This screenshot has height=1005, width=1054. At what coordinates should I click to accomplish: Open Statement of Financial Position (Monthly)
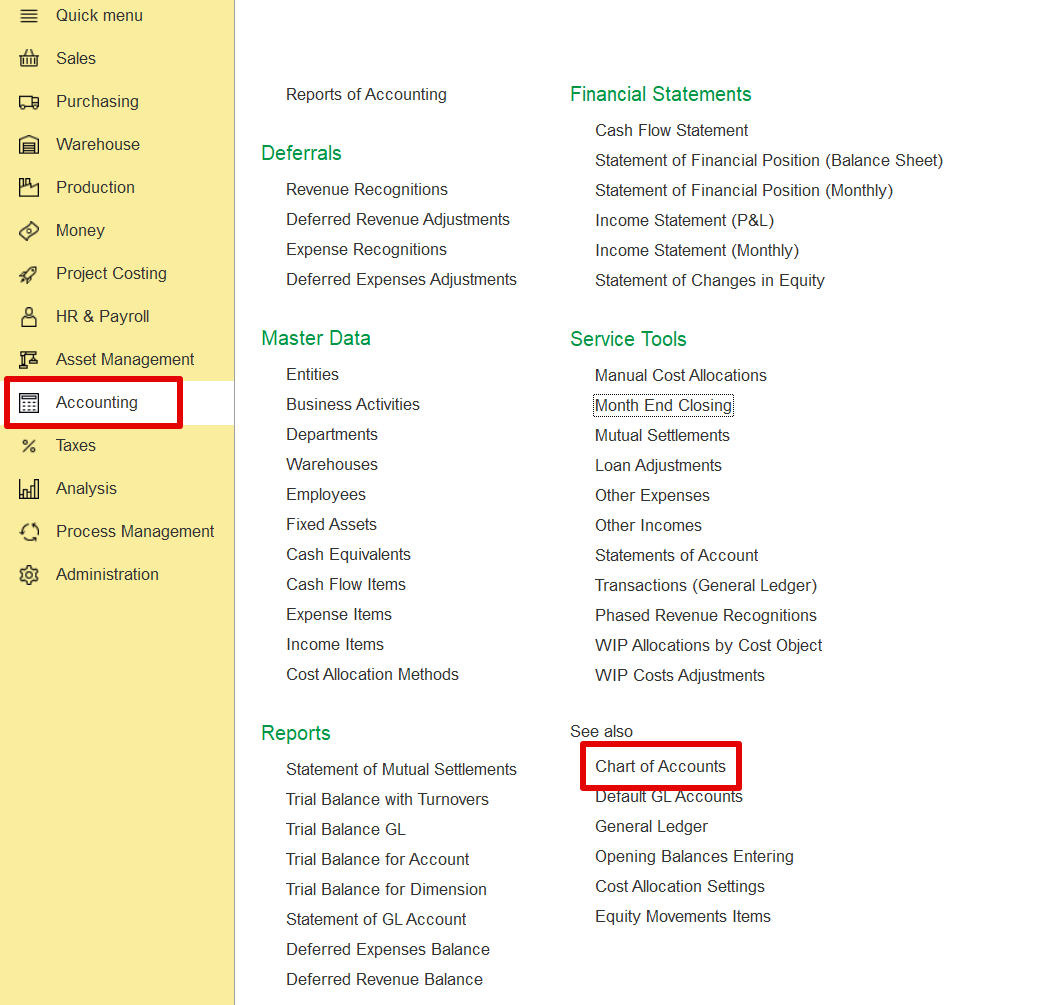(x=744, y=191)
